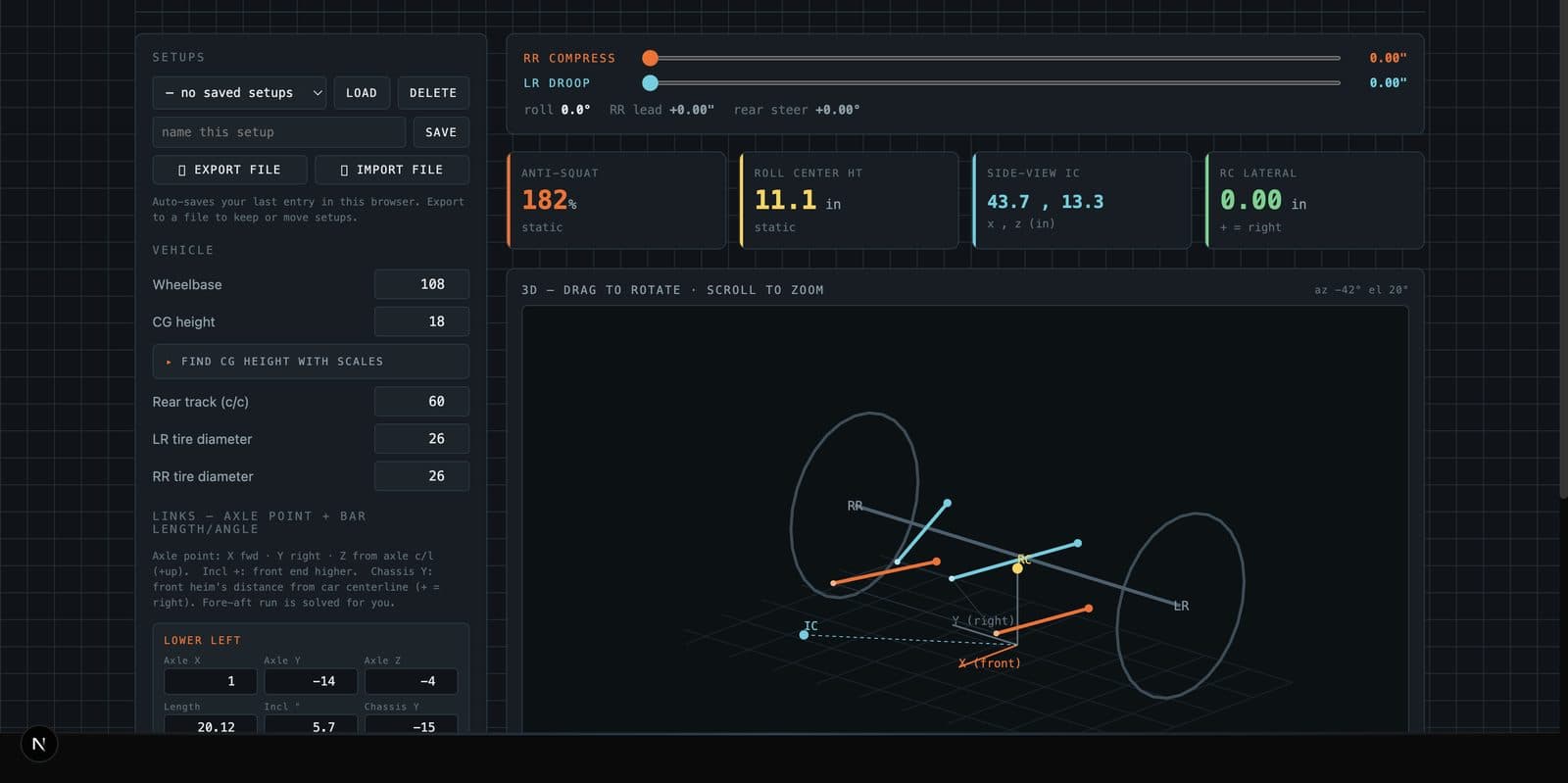Click the Roll Center Ht 11.1 in card

(850, 200)
